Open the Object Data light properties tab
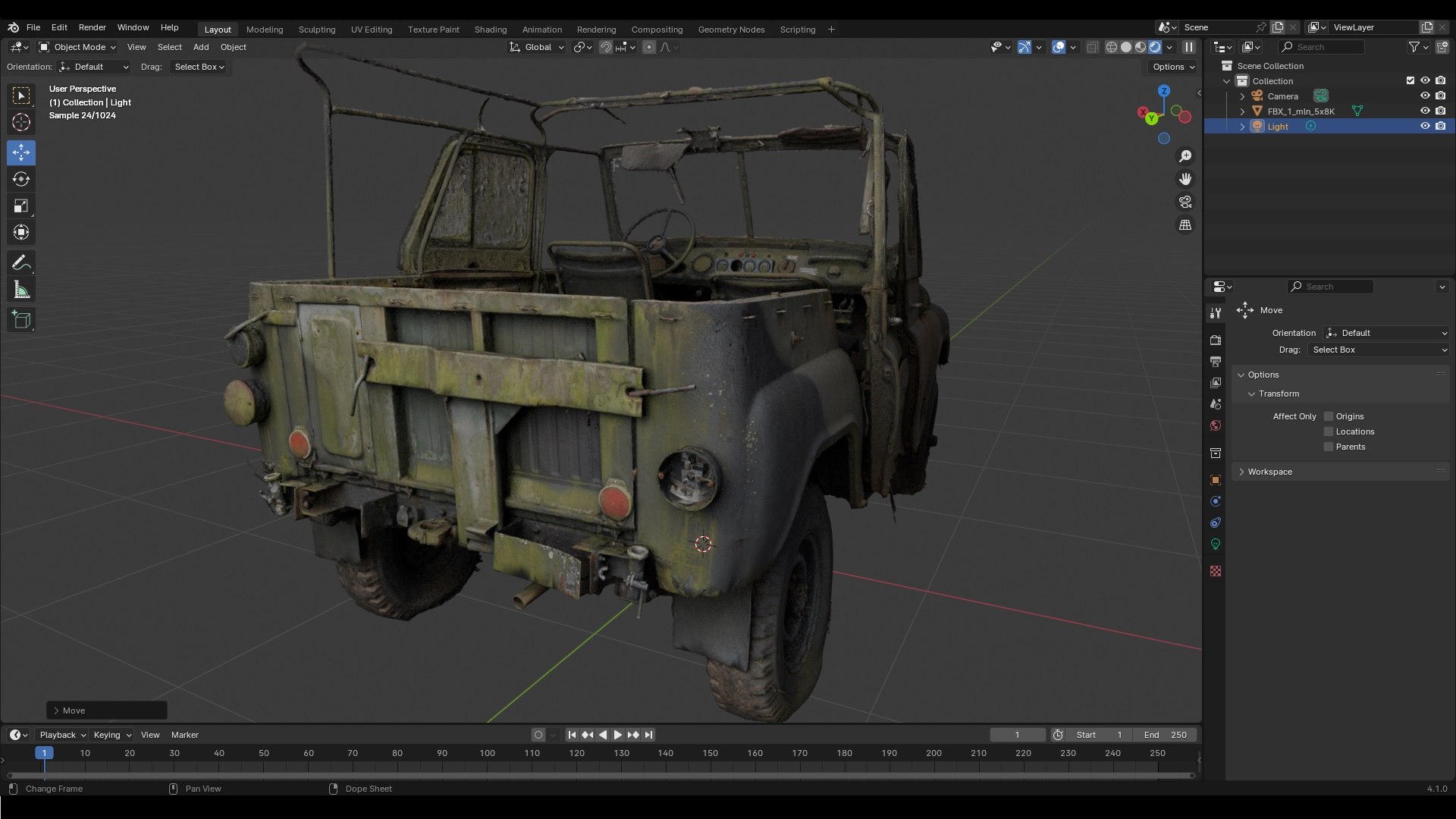The width and height of the screenshot is (1456, 819). tap(1216, 544)
